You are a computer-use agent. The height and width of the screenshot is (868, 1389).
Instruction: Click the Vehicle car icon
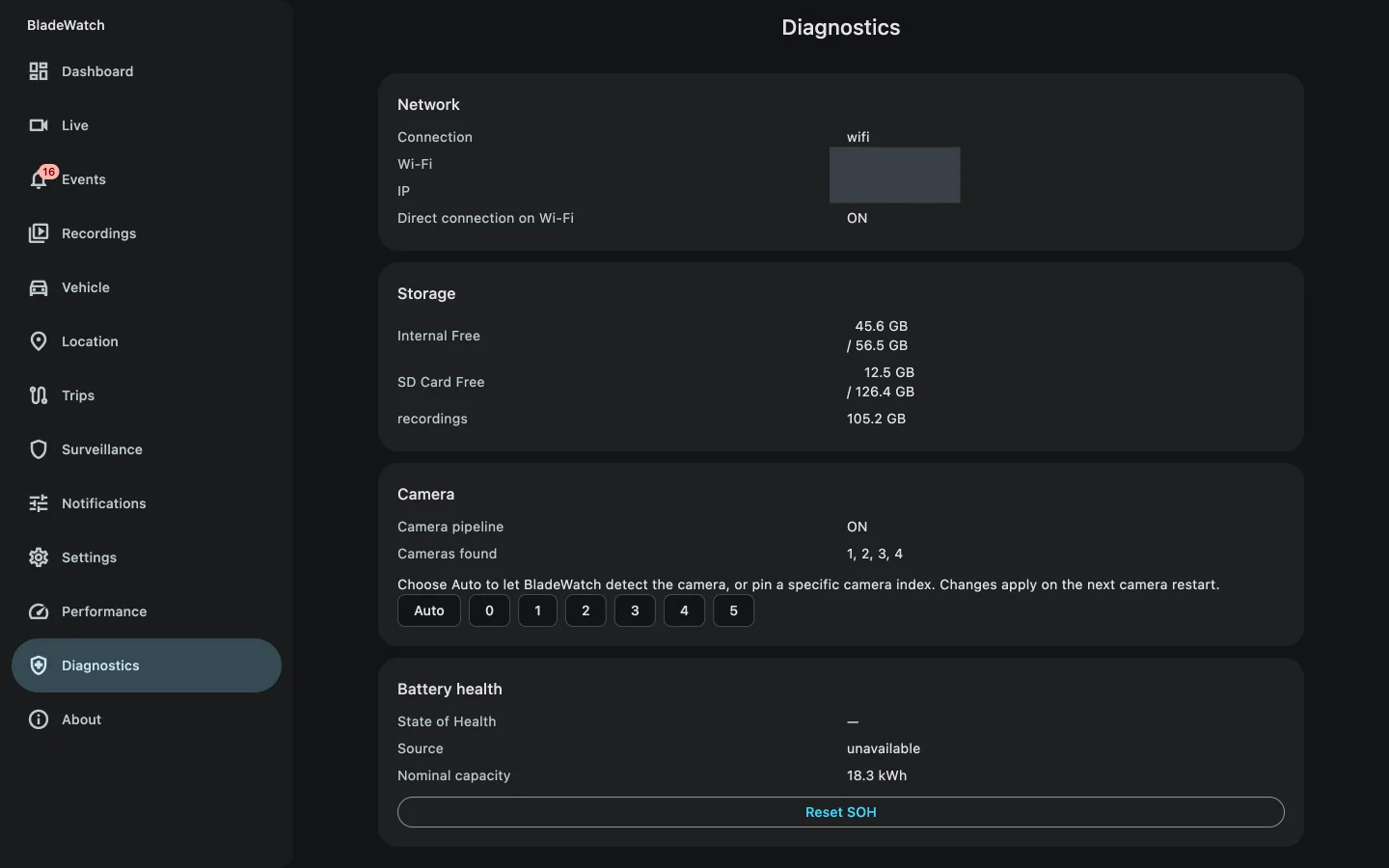tap(39, 287)
